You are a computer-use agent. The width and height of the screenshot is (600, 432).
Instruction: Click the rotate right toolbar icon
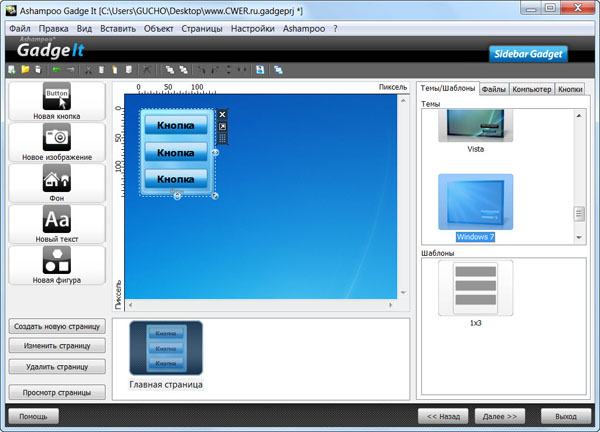(x=215, y=70)
